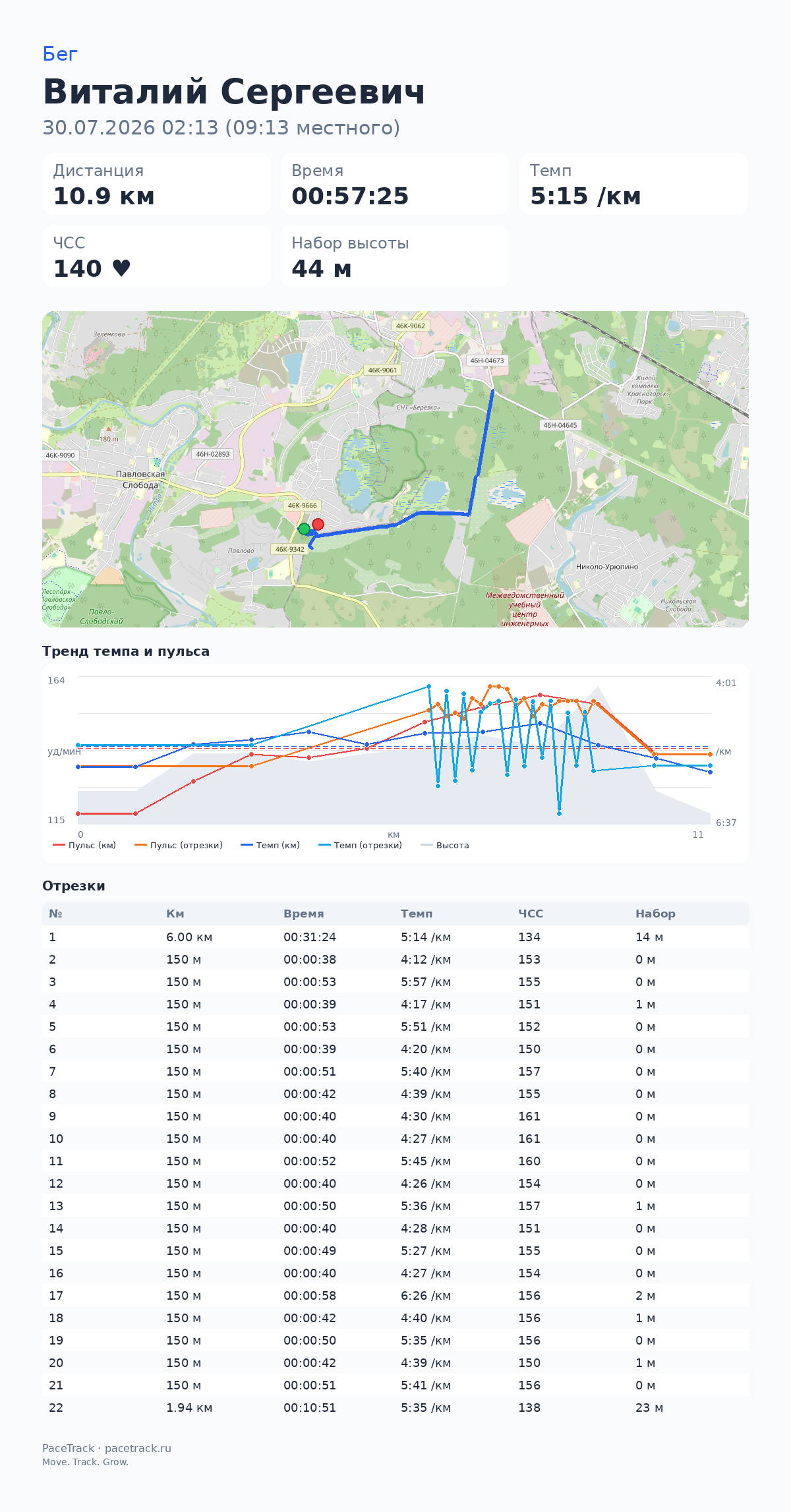The image size is (791, 1512).
Task: Click pace 4:12 /км in row 2
Action: tap(426, 960)
